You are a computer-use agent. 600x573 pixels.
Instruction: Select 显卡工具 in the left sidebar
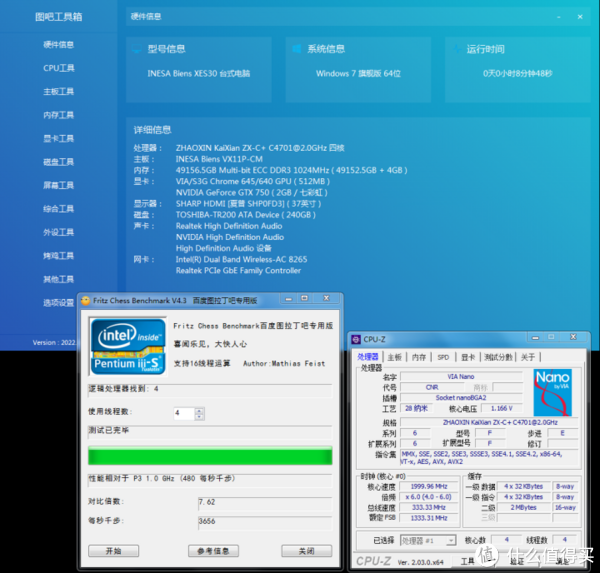tap(58, 138)
